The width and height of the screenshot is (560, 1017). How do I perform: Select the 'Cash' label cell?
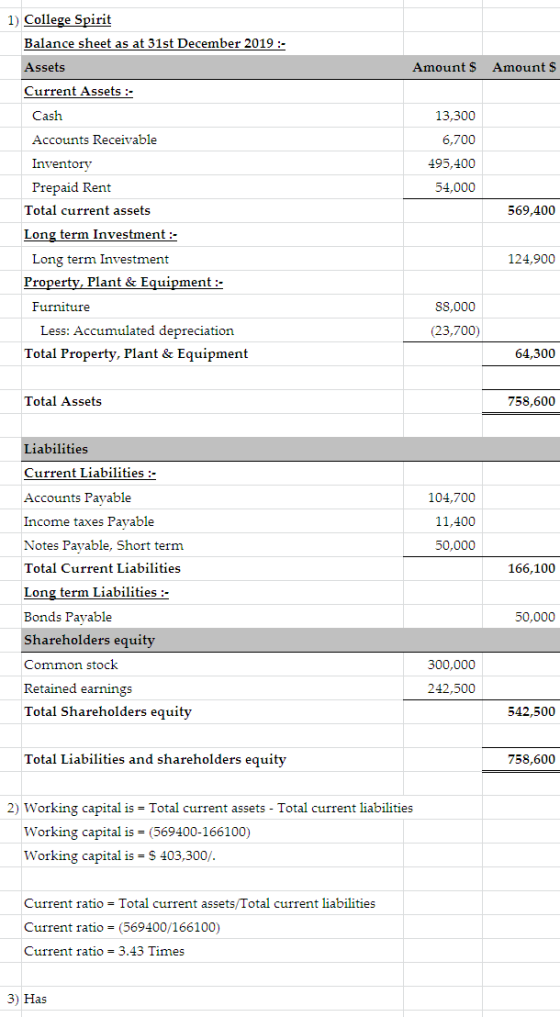[47, 116]
